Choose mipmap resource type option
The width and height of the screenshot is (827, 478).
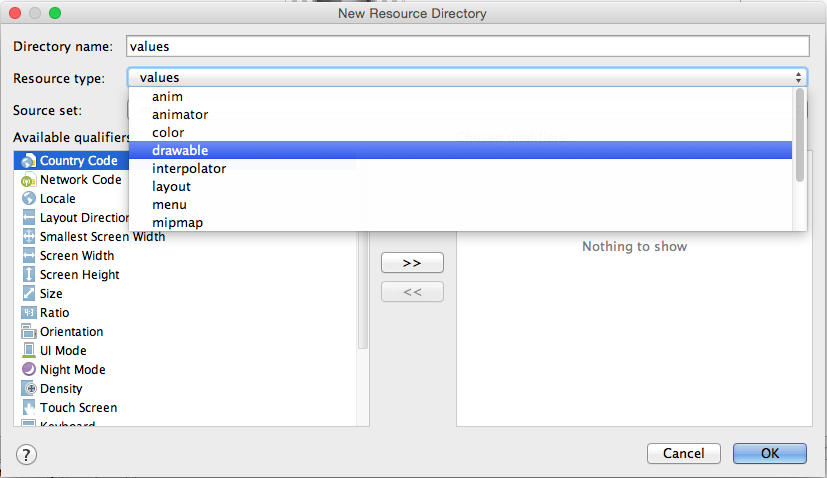(460, 223)
